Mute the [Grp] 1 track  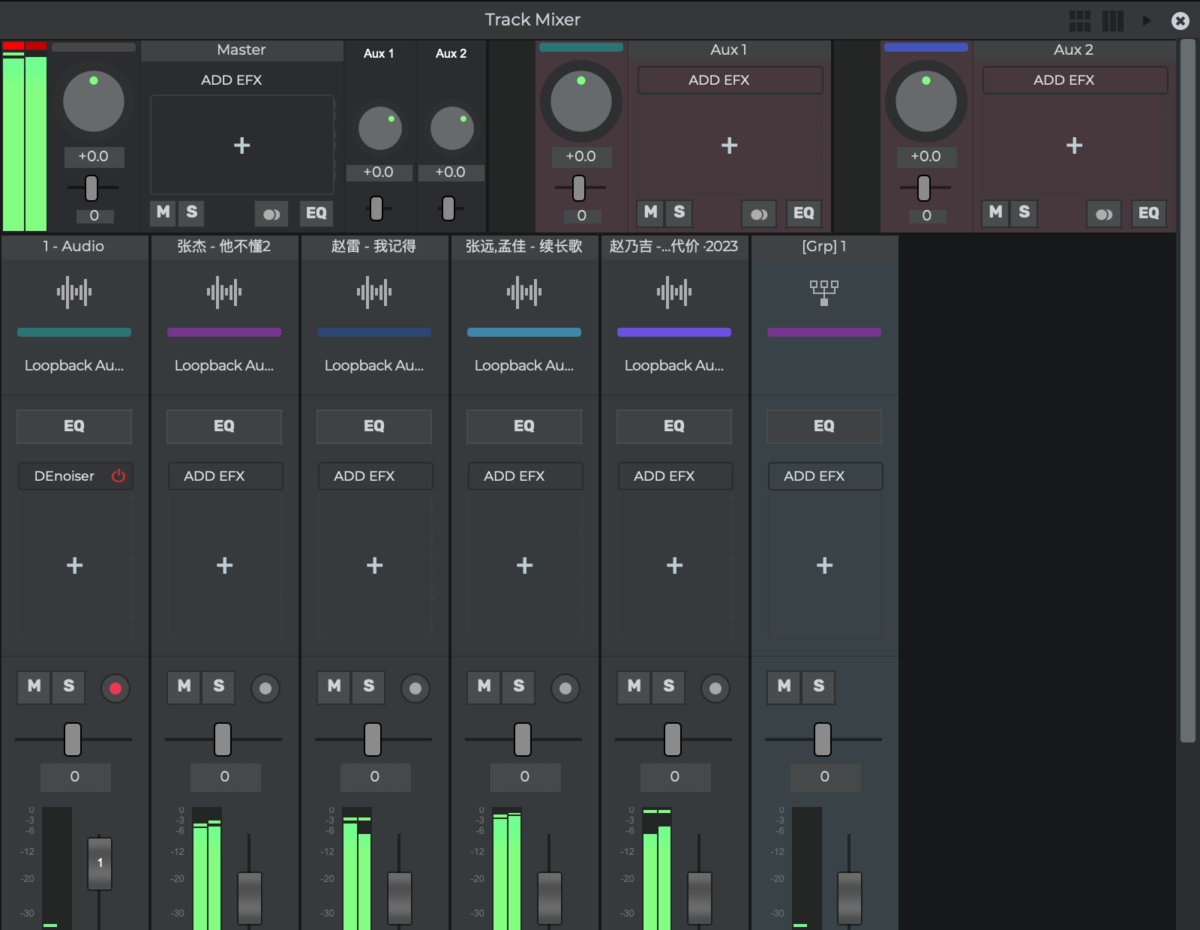[784, 686]
